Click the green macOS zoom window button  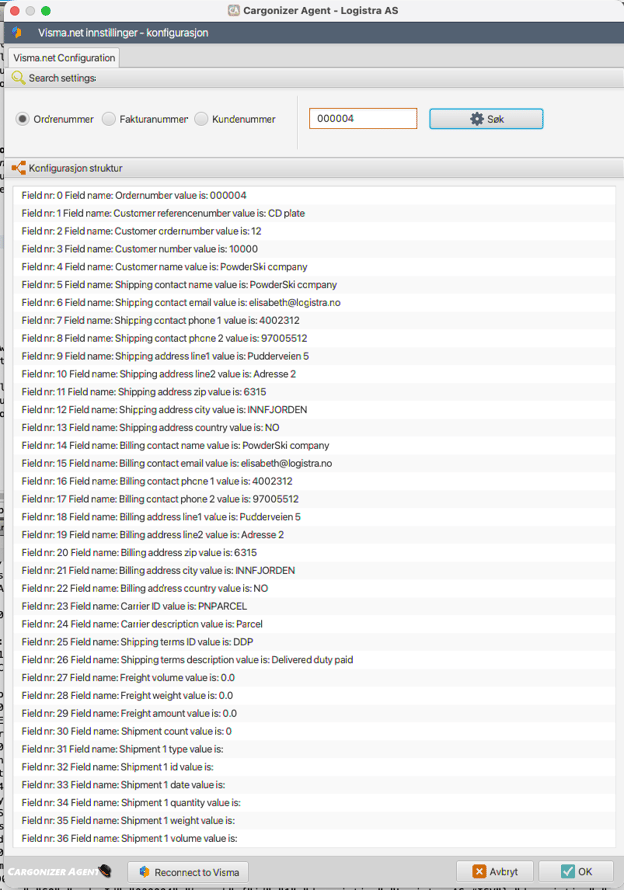click(46, 11)
